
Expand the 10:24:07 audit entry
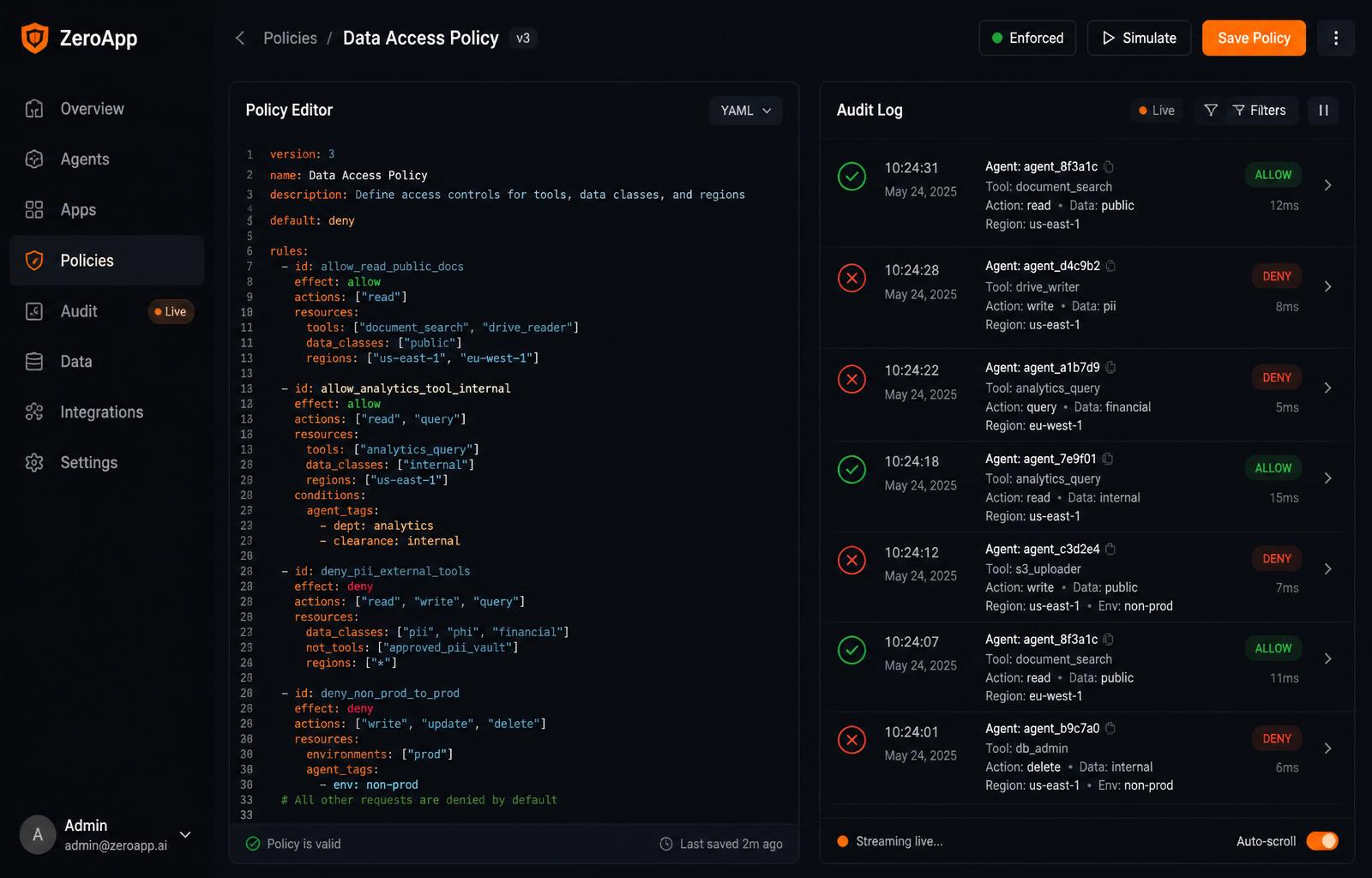(1327, 658)
